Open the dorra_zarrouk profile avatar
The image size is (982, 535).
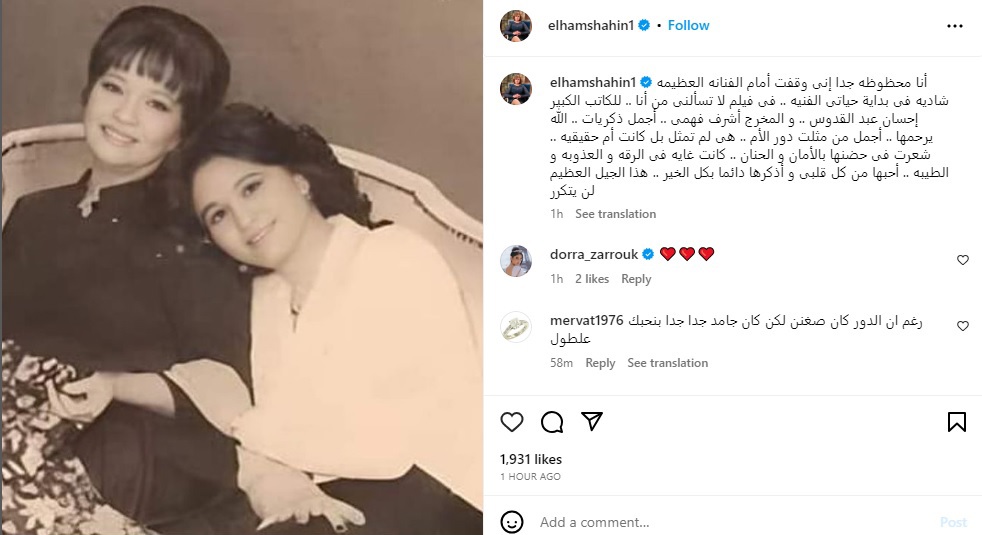tap(515, 261)
